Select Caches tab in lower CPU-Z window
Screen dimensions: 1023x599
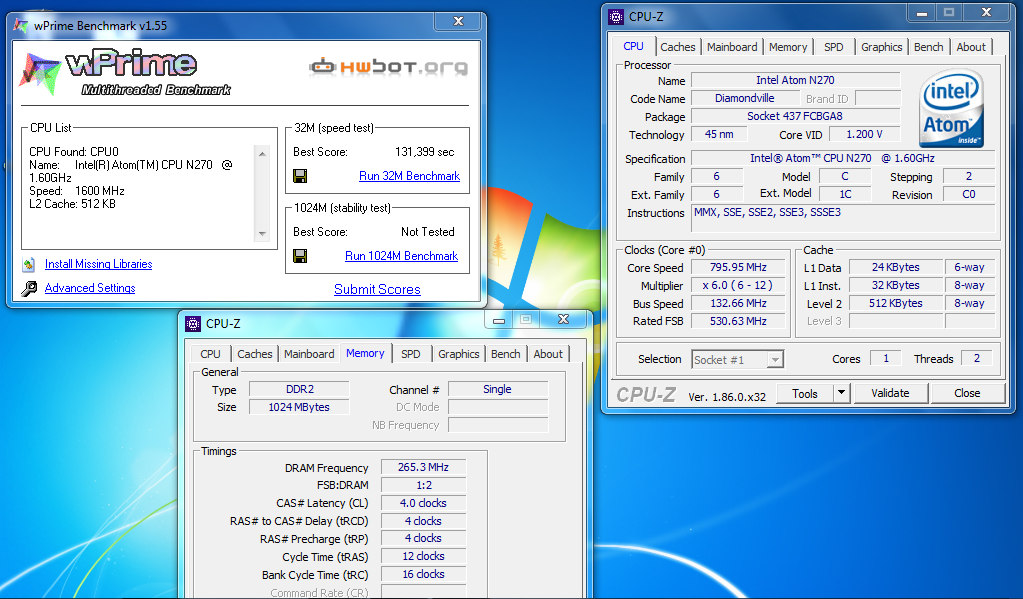point(254,354)
